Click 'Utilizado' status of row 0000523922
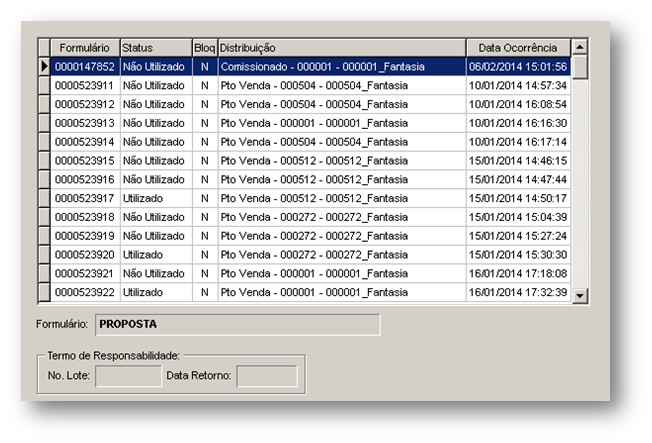652x443 pixels. click(x=156, y=292)
